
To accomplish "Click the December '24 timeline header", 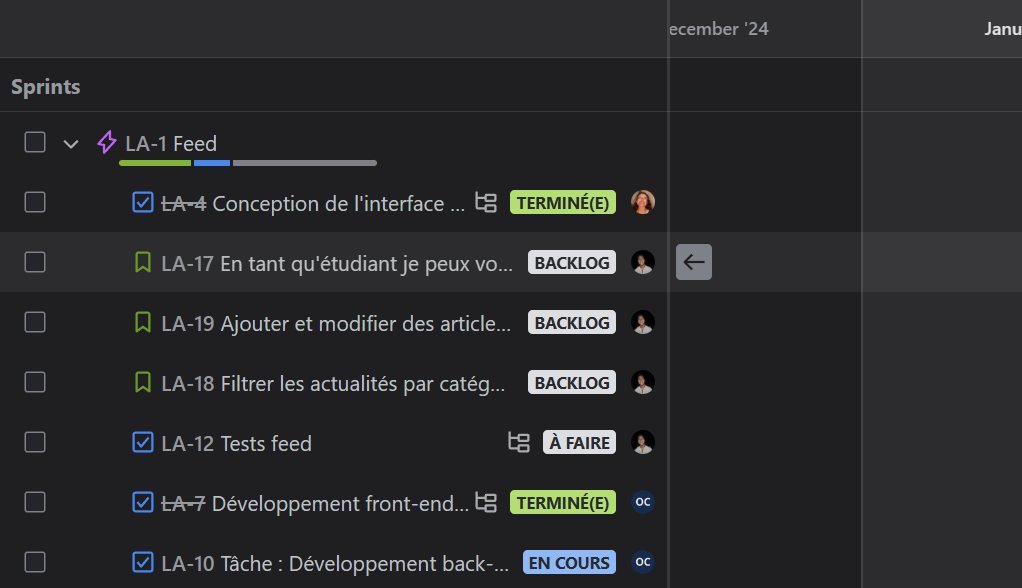I will click(x=718, y=29).
